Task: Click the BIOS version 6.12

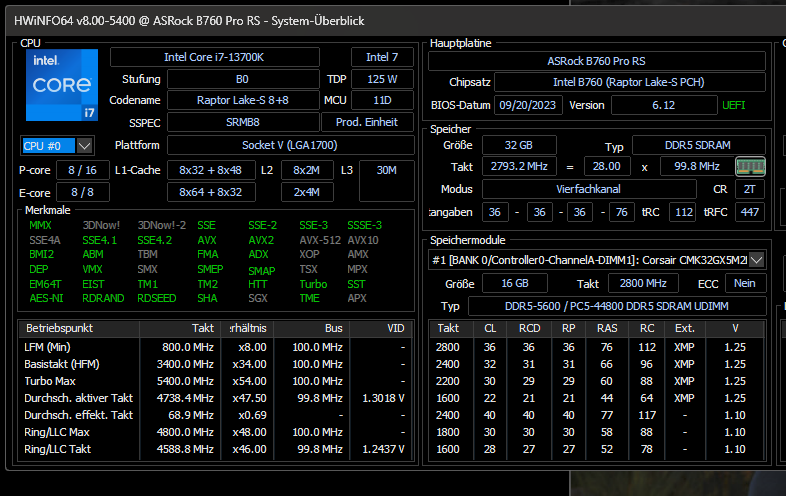Action: point(664,105)
